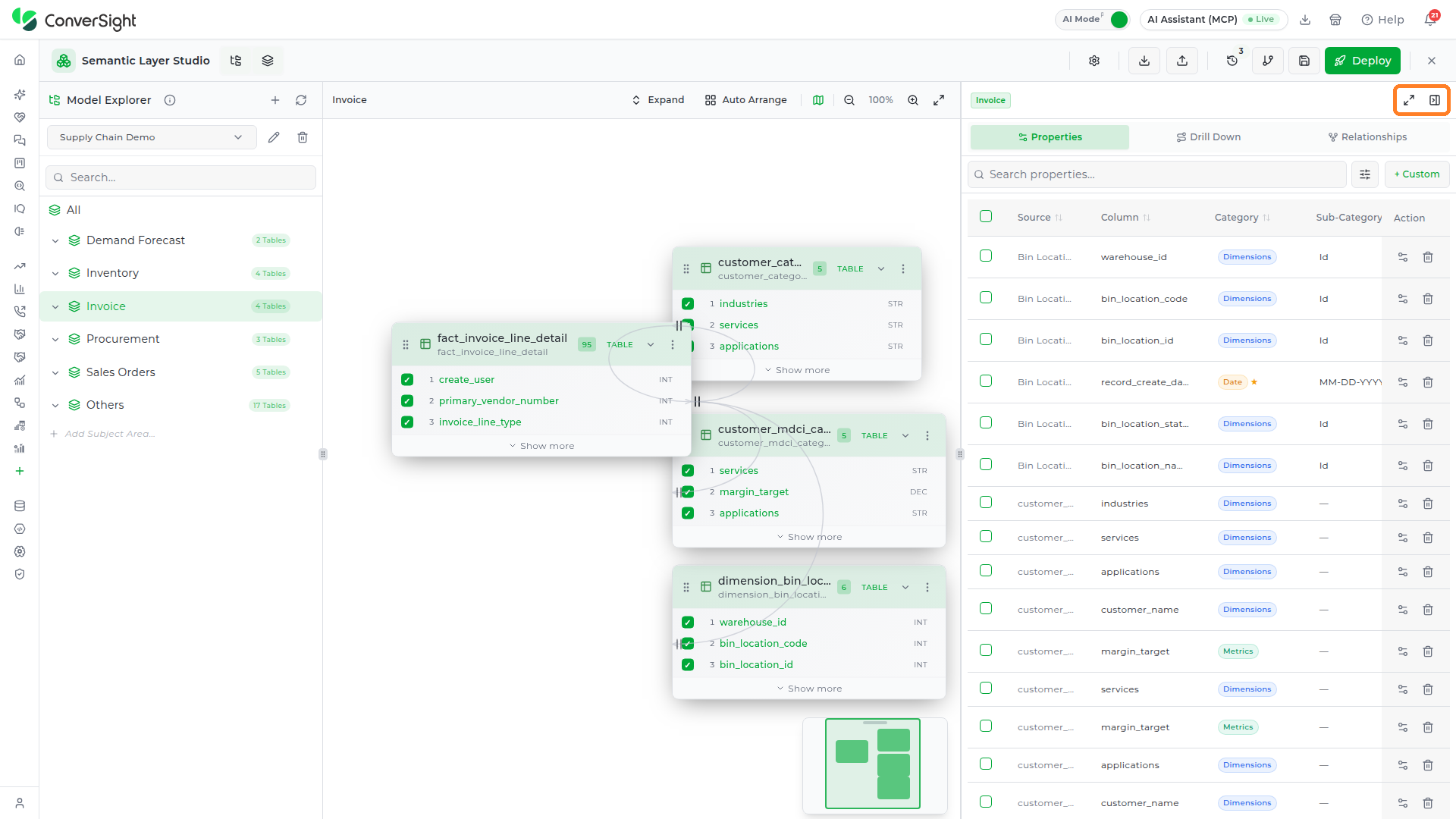The image size is (1456, 819).
Task: Edit the Supply Chain Demo model
Action: [274, 137]
